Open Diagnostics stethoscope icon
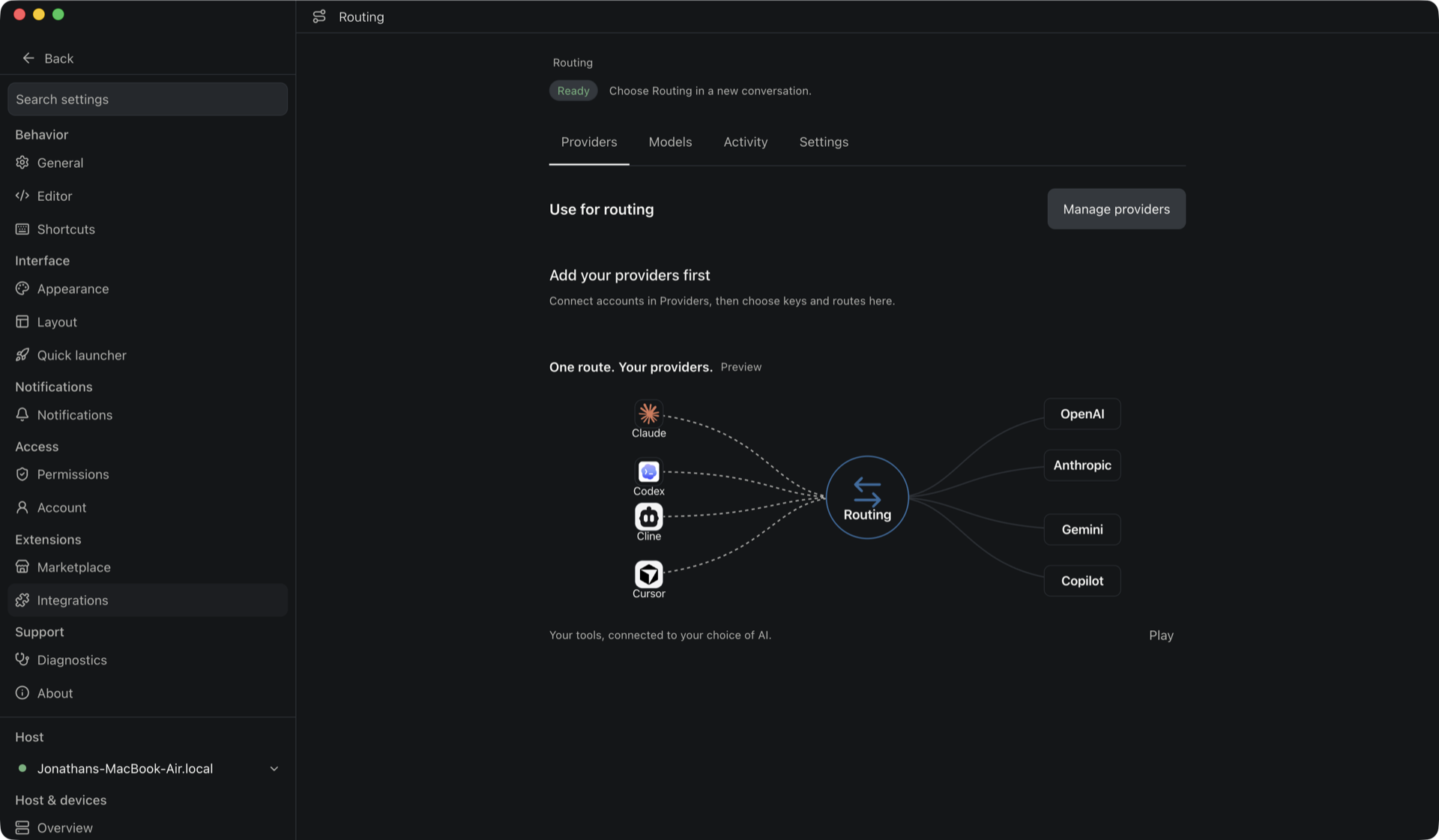The image size is (1439, 840). pos(22,659)
